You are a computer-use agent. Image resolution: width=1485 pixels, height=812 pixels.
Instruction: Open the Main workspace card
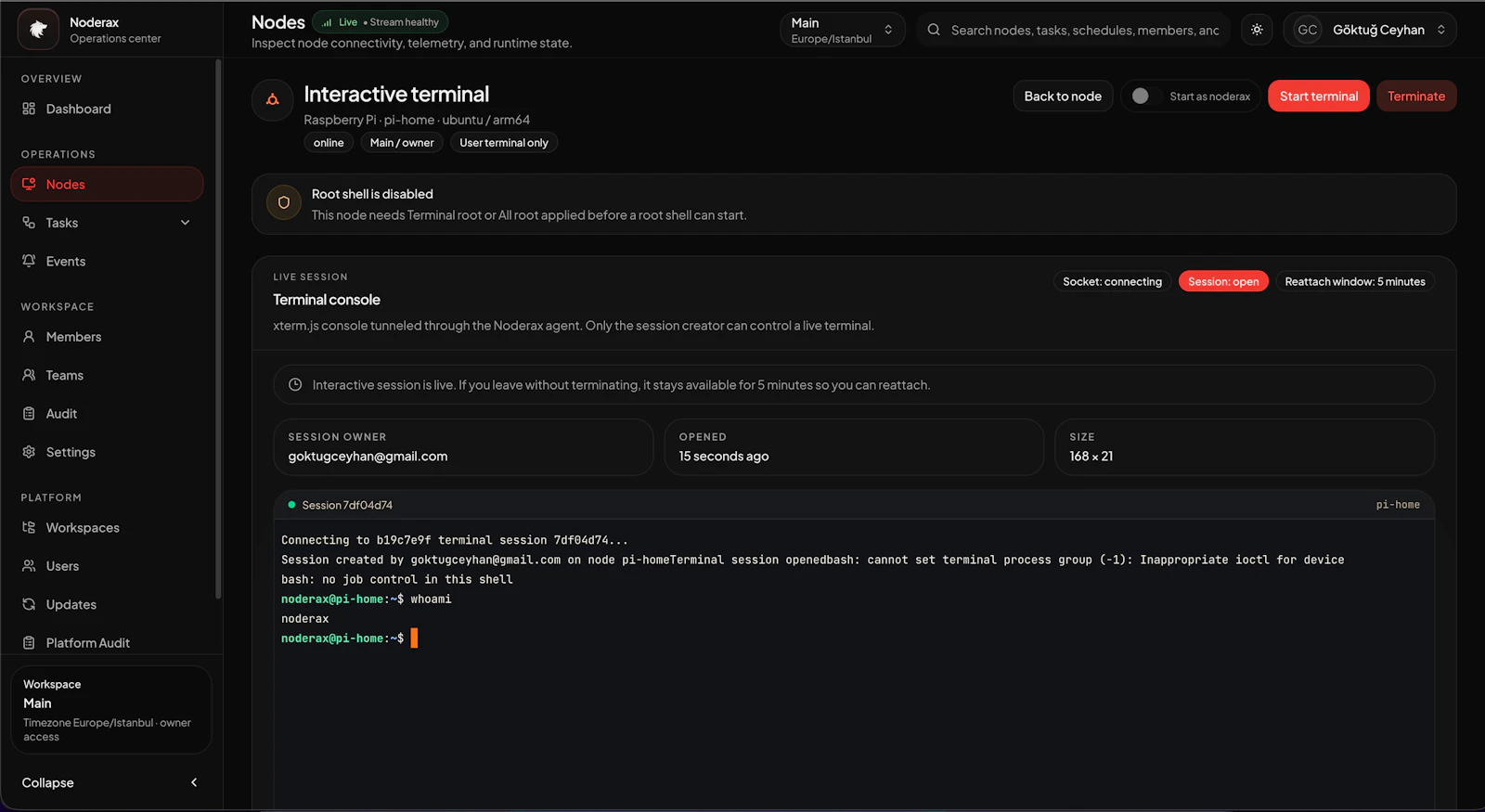(x=111, y=710)
